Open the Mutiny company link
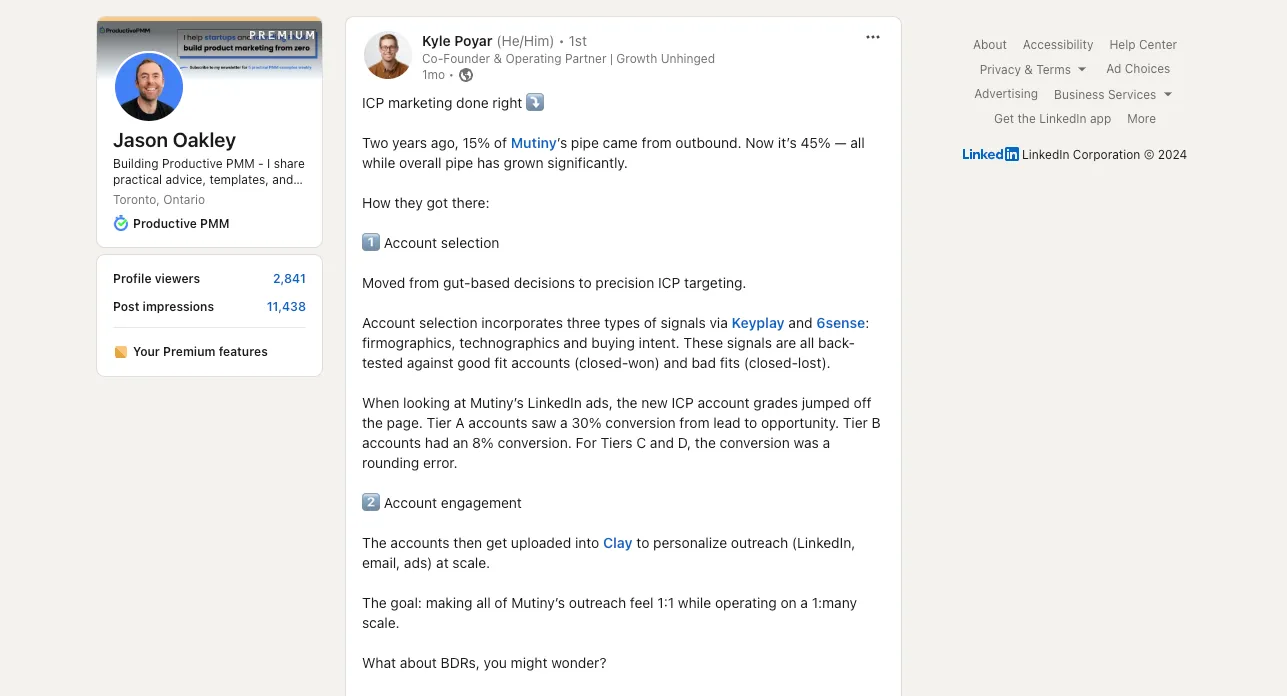This screenshot has width=1287, height=696. click(x=533, y=143)
